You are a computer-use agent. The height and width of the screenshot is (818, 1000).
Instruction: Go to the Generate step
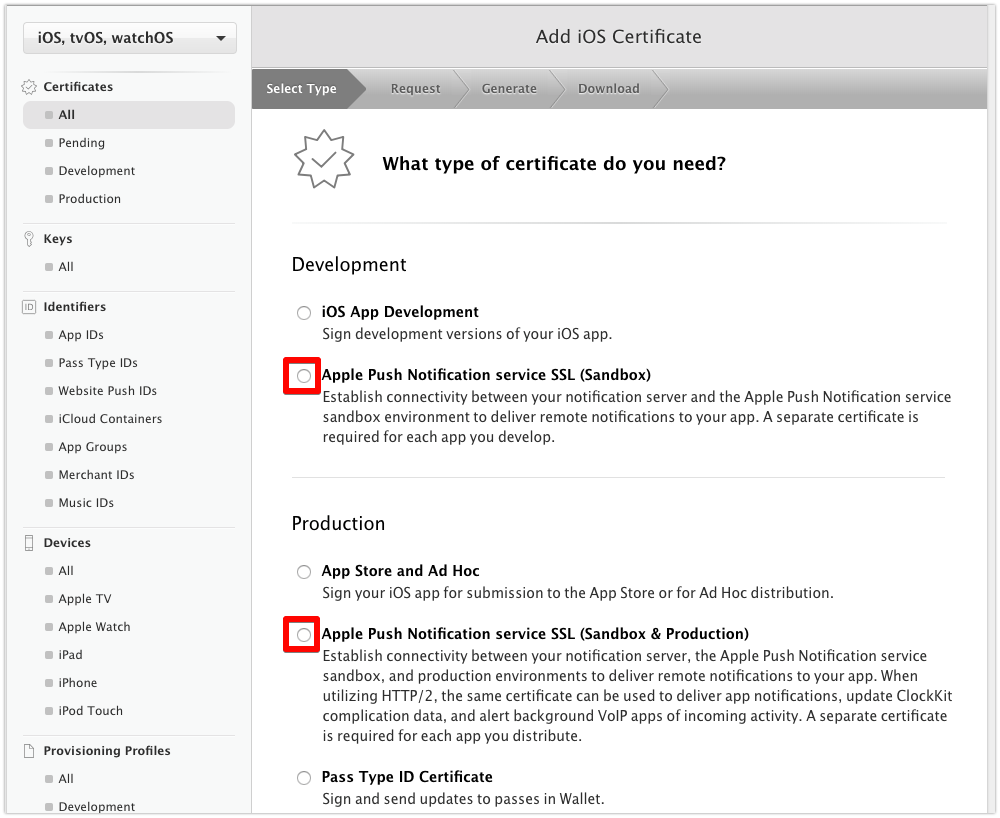tap(509, 89)
